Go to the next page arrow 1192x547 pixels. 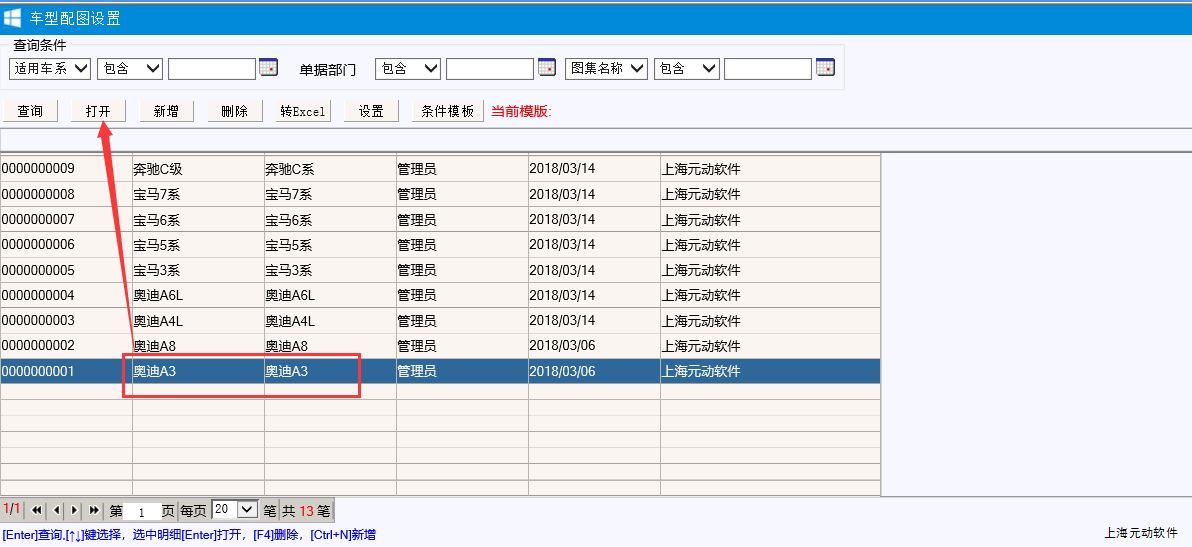pyautogui.click(x=75, y=510)
